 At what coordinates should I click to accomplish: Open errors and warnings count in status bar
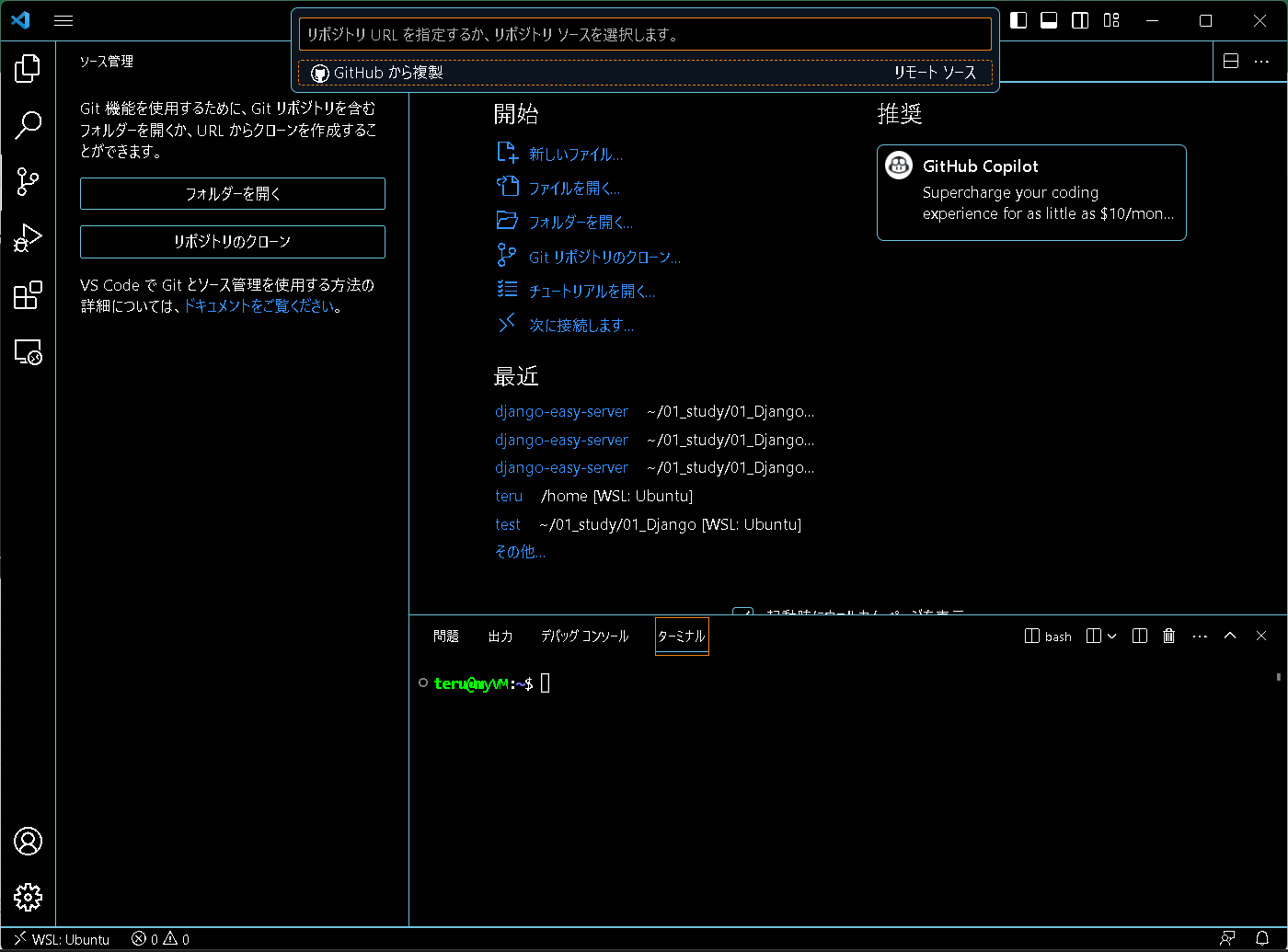click(160, 939)
